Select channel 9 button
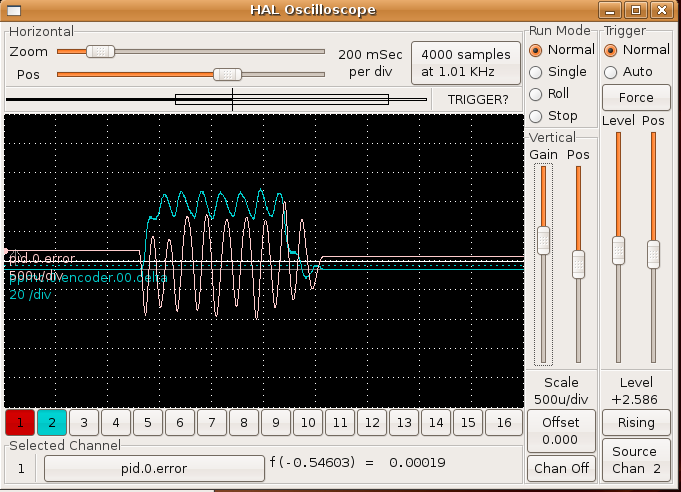 point(276,423)
